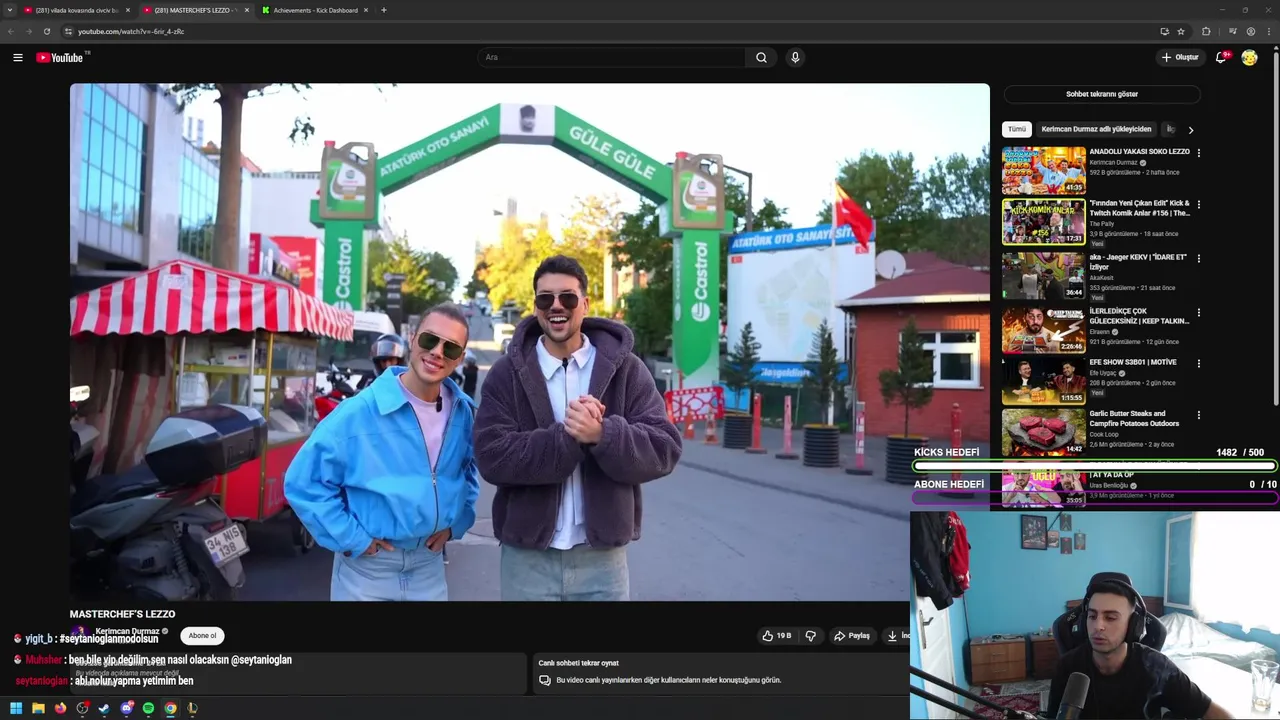Close the Achievements - Kick Dashboard tab
Image resolution: width=1280 pixels, height=720 pixels.
click(x=366, y=10)
